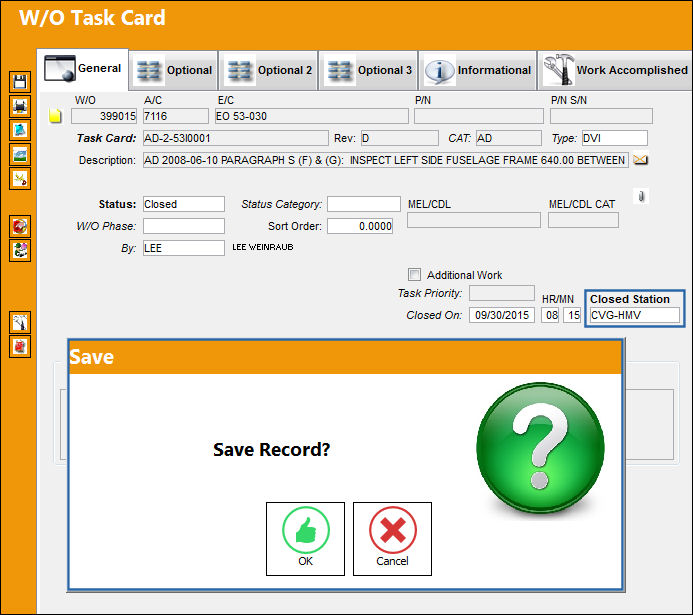Click the Description text field
The width and height of the screenshot is (693, 615).
(386, 160)
